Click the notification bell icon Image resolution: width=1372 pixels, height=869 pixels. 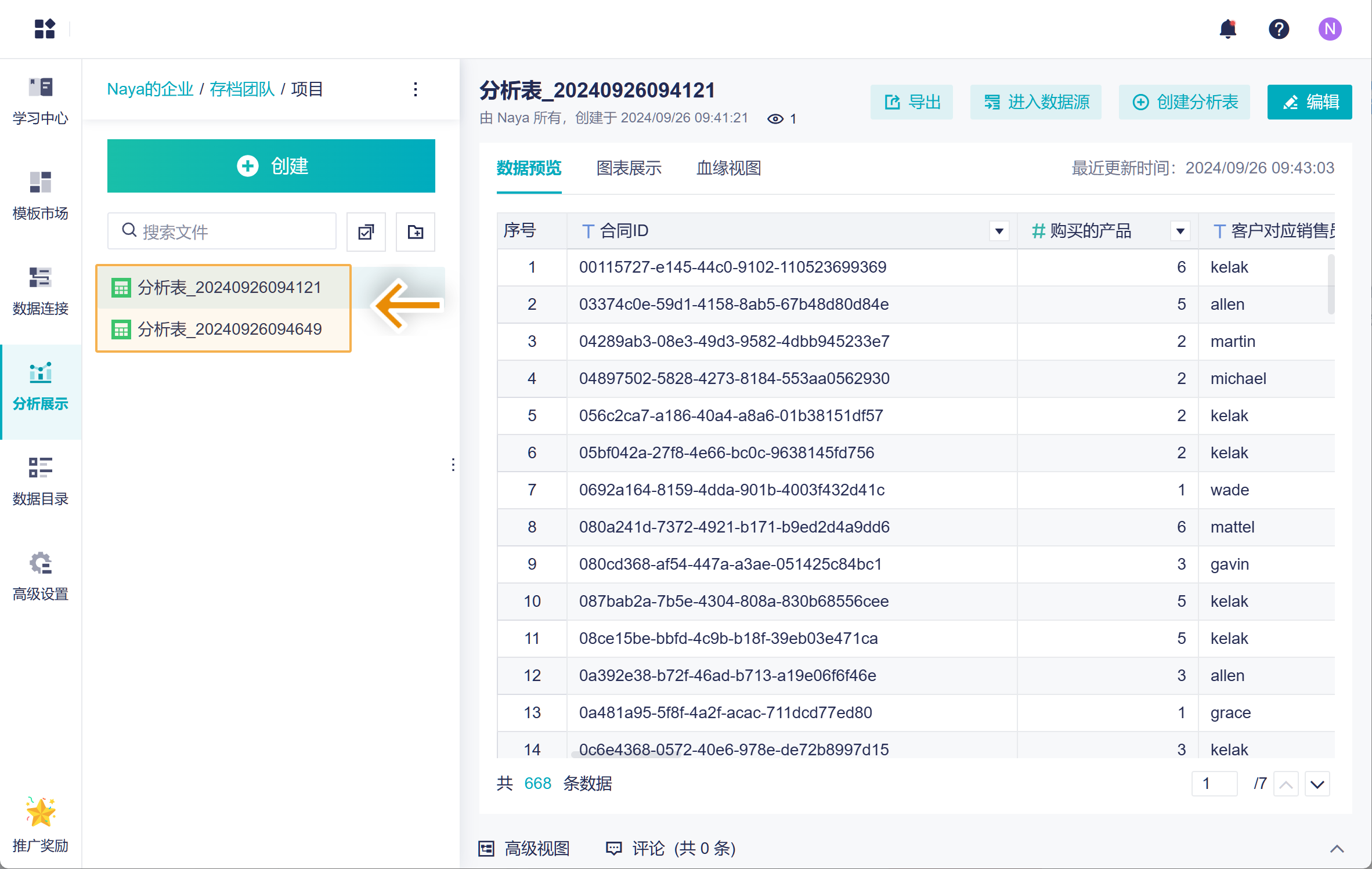1227,29
